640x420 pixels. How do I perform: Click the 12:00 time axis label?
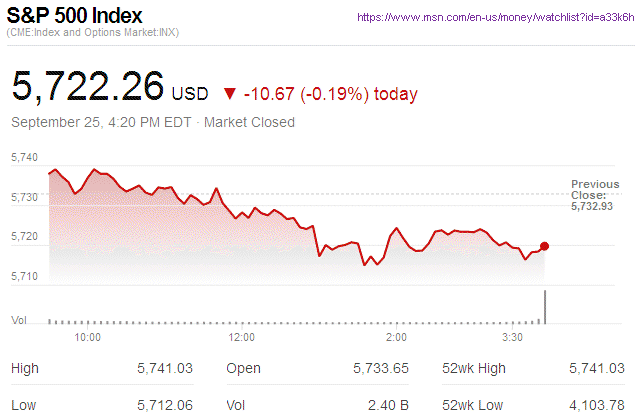click(242, 338)
